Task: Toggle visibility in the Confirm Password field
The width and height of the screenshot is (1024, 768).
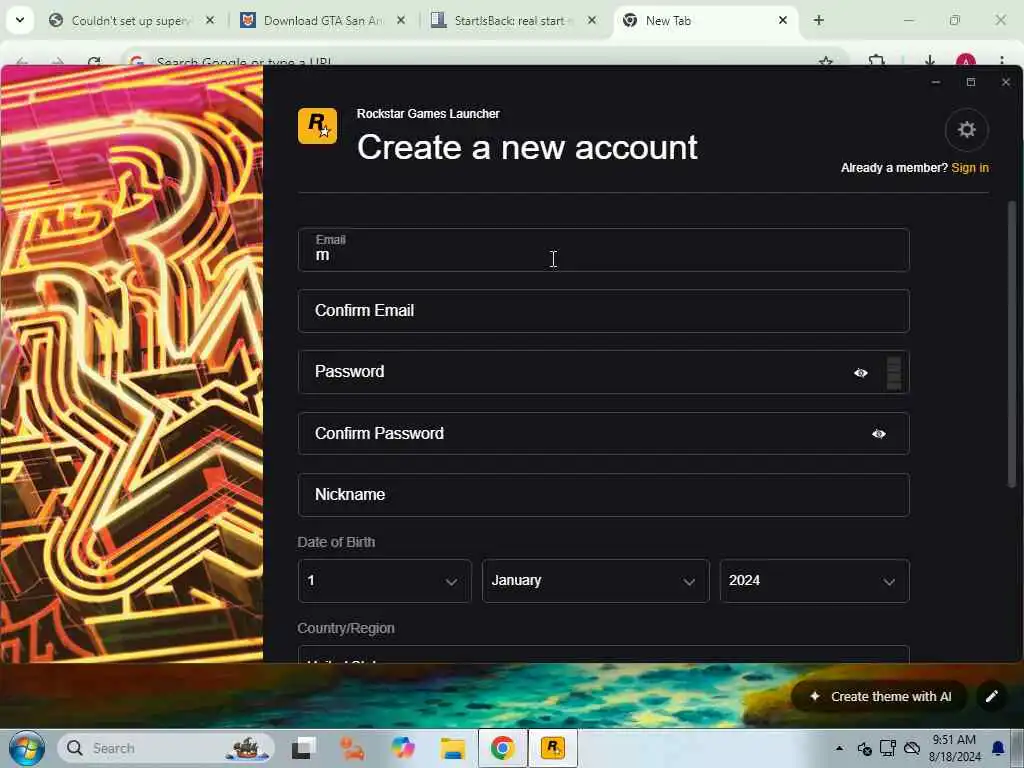Action: (878, 434)
